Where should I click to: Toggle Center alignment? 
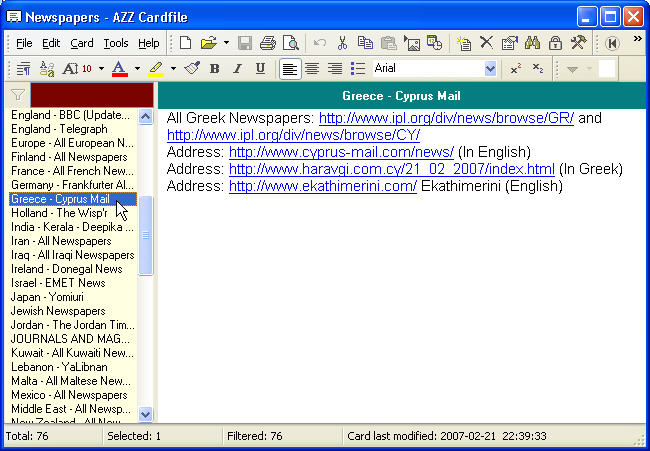pos(312,69)
